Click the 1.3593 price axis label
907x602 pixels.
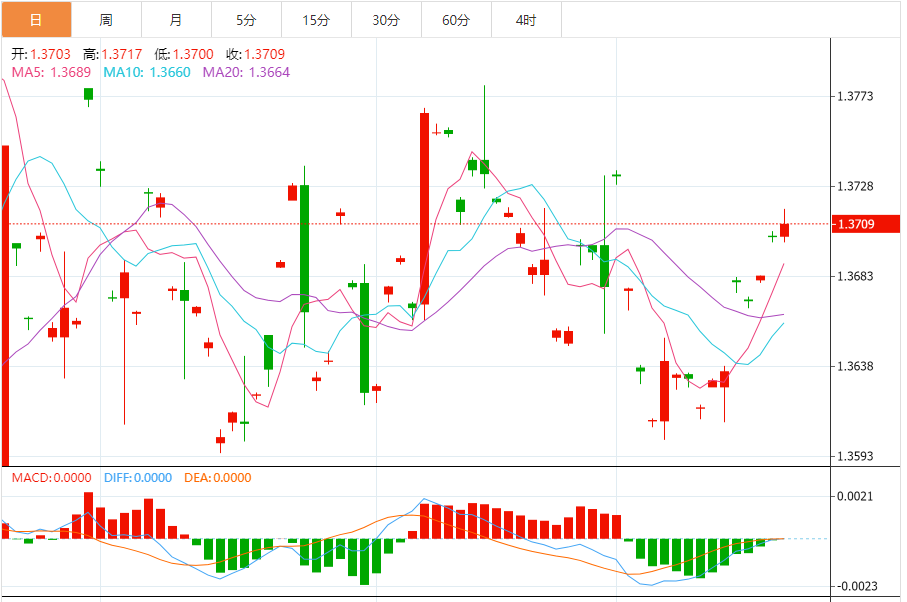(856, 456)
